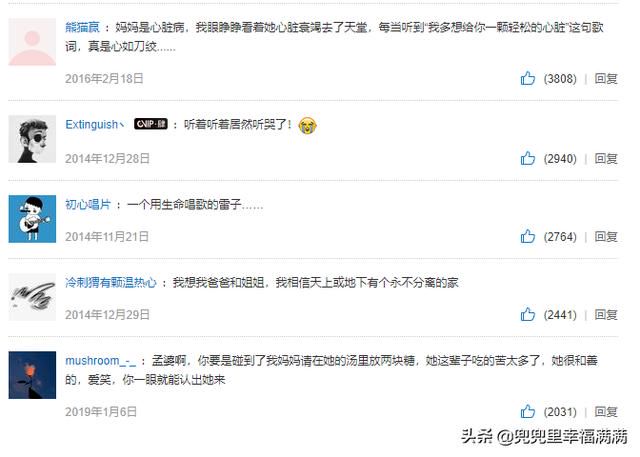Image resolution: width=640 pixels, height=457 pixels.
Task: Click the VIP badge next to Extinguish
Action: point(151,124)
